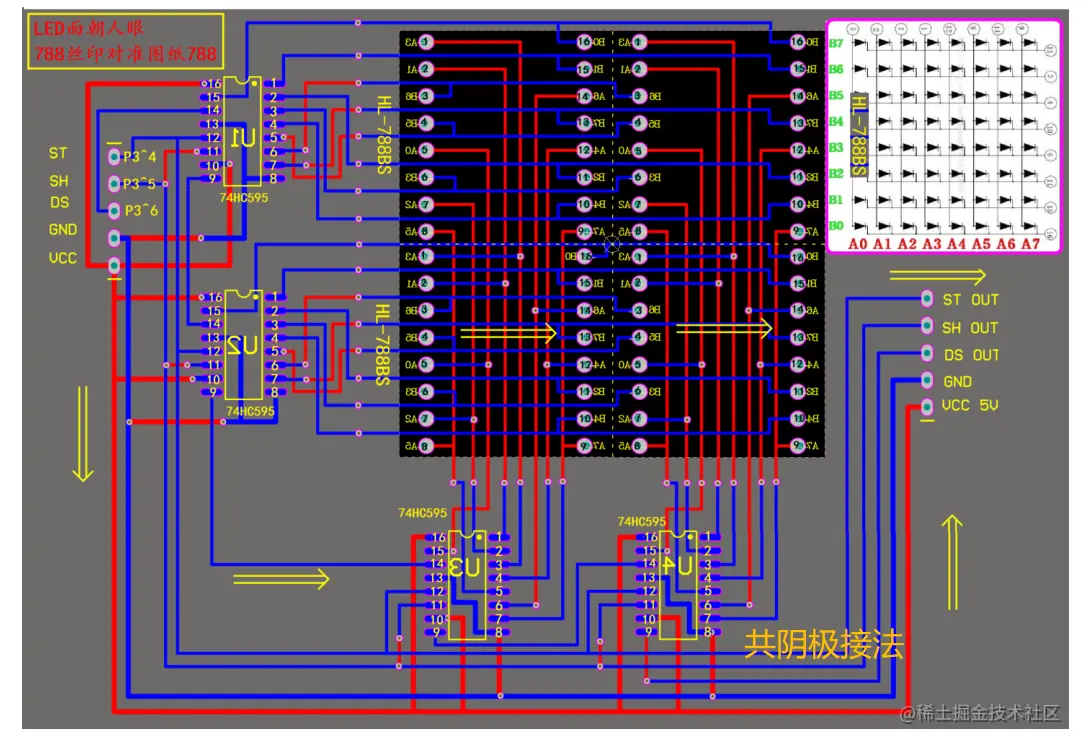Select the U1 74HC595 chip outline
The width and height of the screenshot is (1083, 746).
click(x=242, y=131)
